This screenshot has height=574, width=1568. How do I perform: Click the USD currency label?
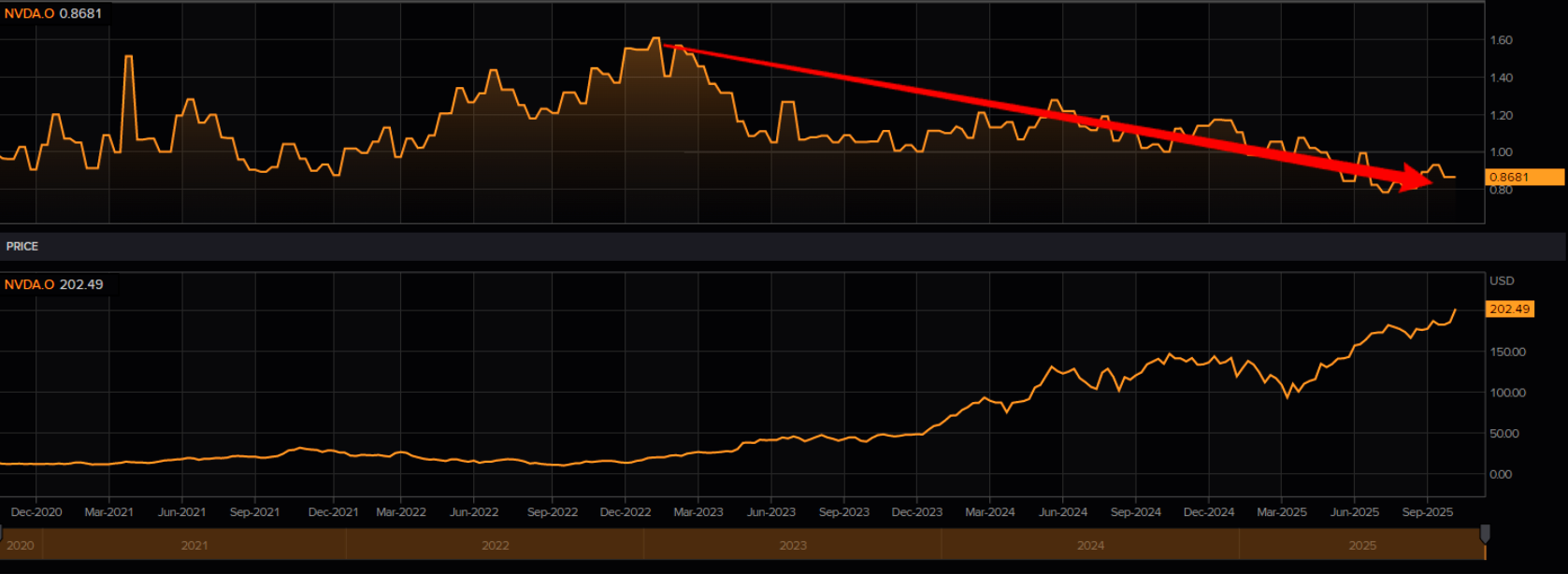coord(1502,280)
